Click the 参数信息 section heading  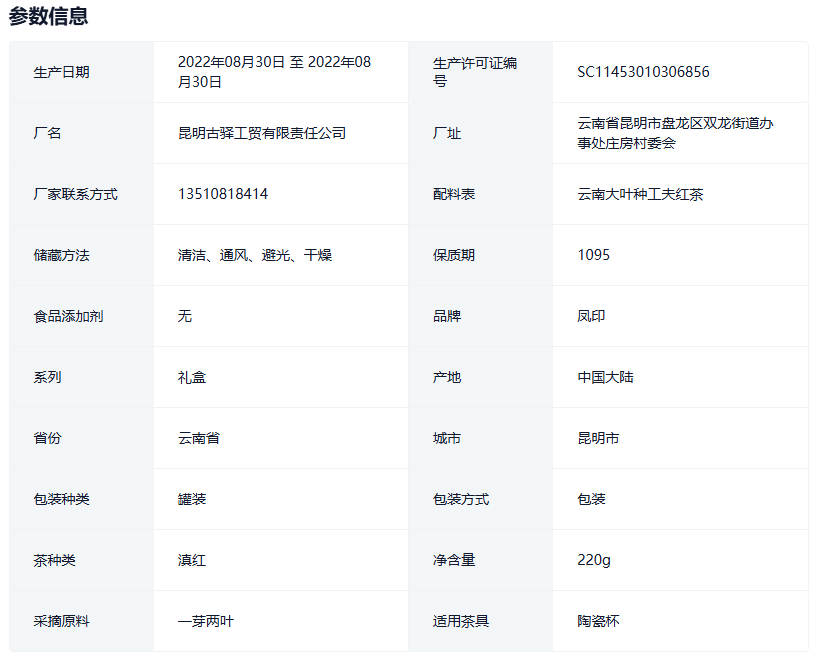49,16
